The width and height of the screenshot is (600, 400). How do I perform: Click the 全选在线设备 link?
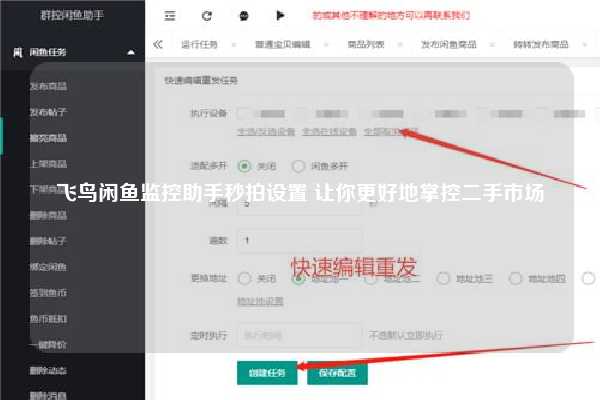tap(329, 132)
